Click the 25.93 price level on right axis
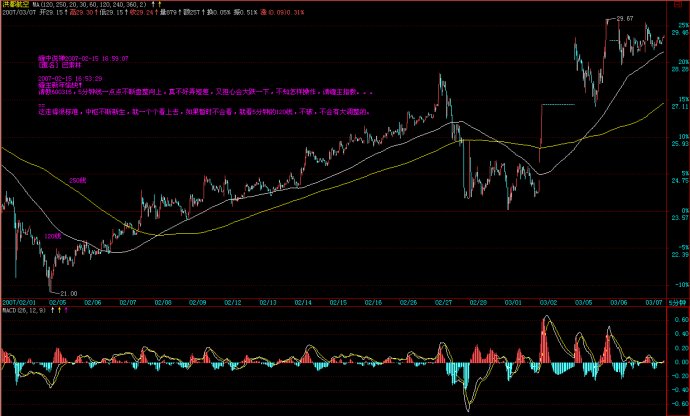690x416 pixels. pyautogui.click(x=679, y=144)
